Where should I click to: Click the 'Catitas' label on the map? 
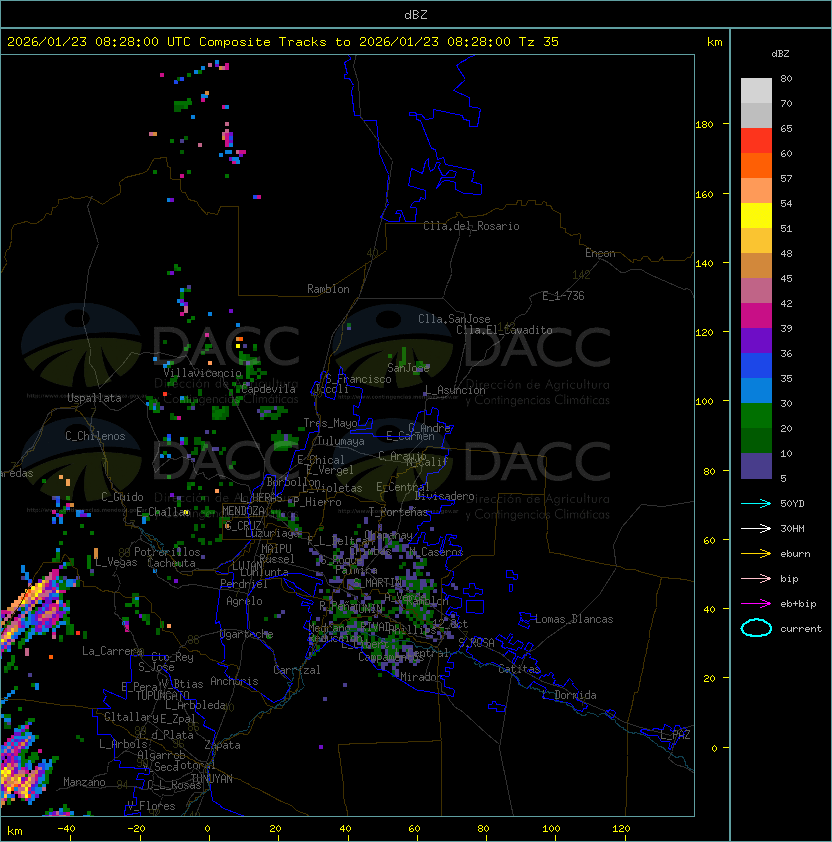coord(519,669)
